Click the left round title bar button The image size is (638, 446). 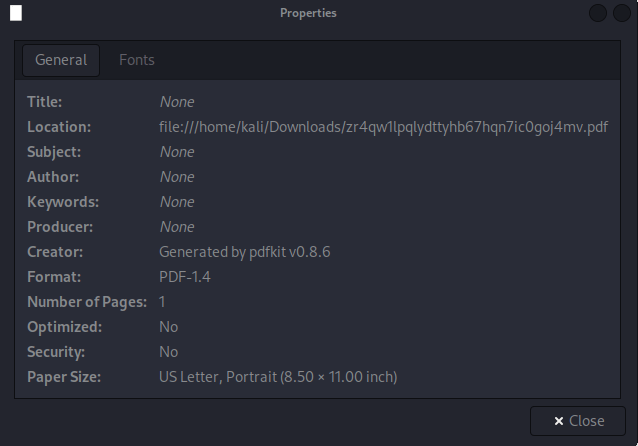[598, 13]
